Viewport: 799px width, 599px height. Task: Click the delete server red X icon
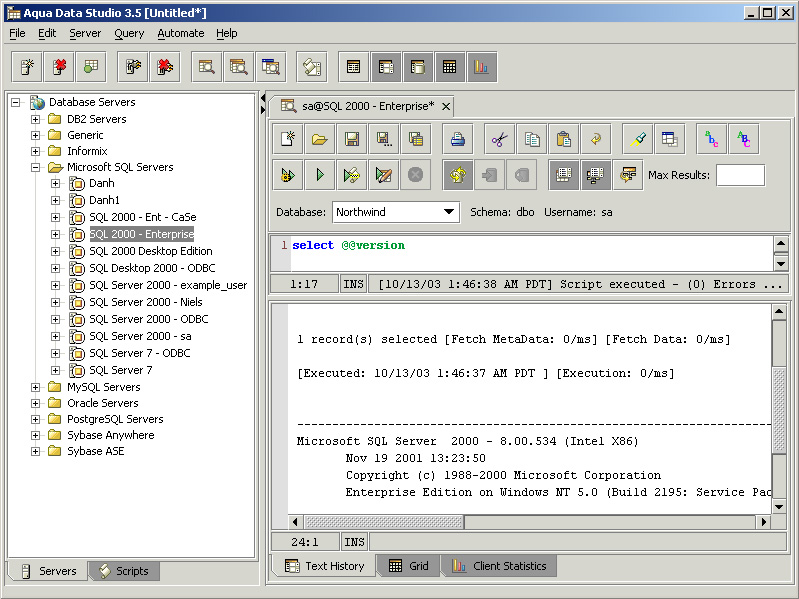coord(59,67)
